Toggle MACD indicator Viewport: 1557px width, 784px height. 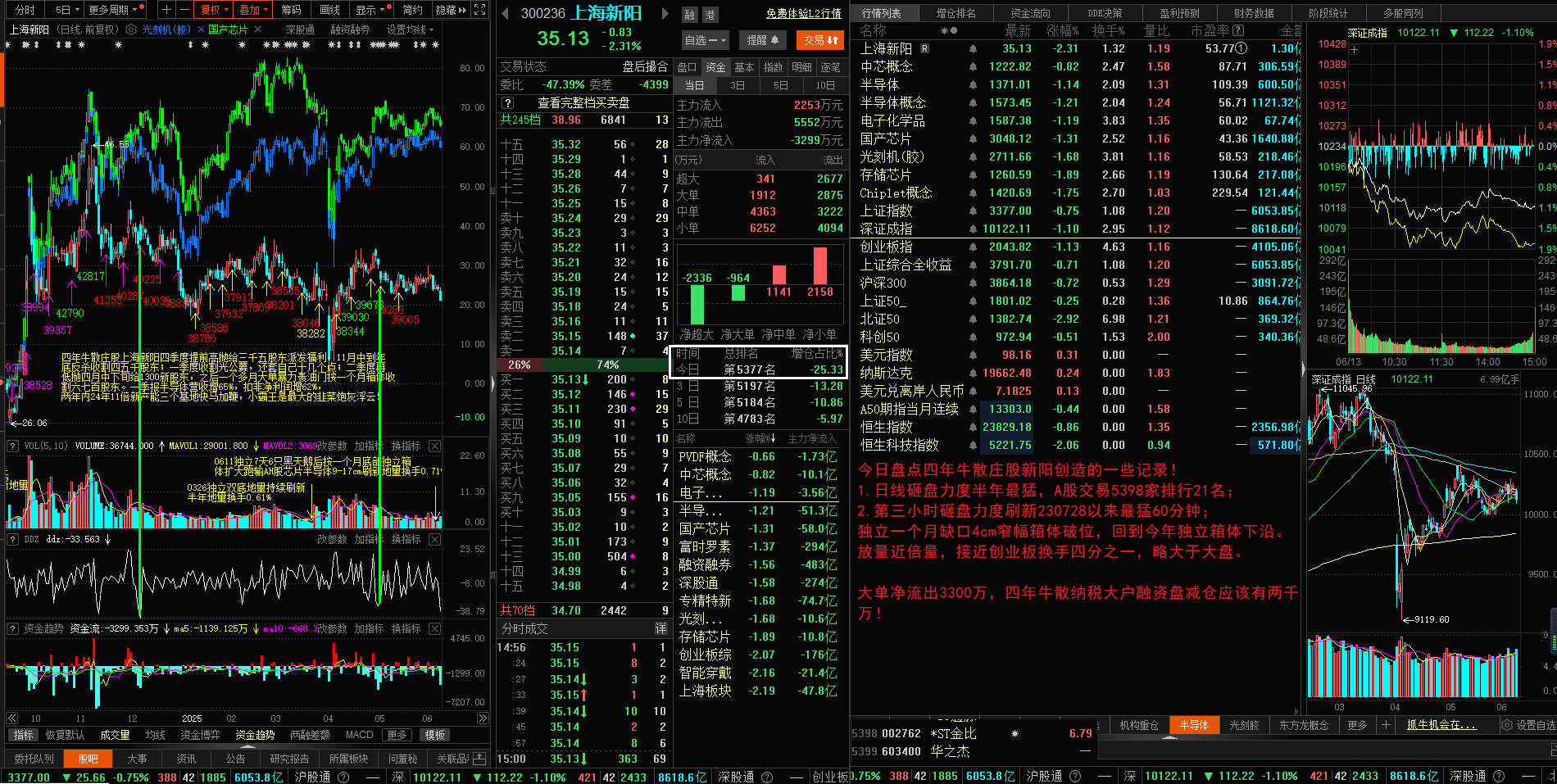click(359, 735)
